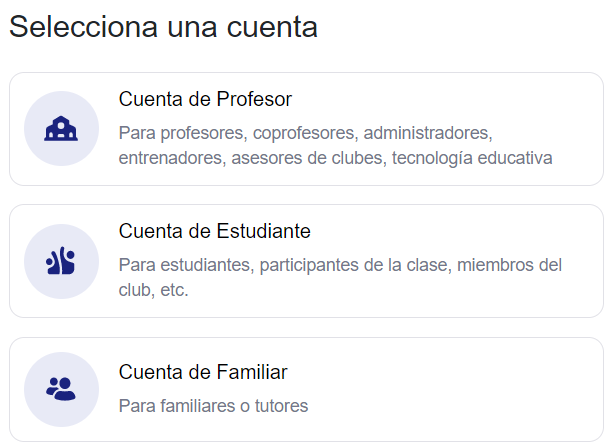
Task: Click the raised hands student icon
Action: (x=61, y=261)
